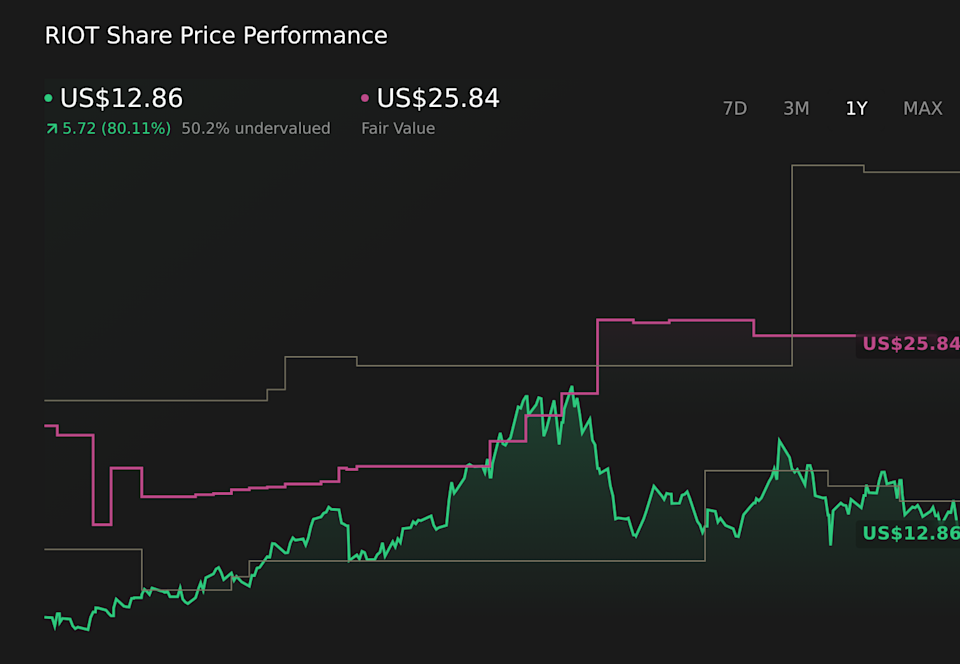Open the MAX timeframe view
This screenshot has height=664, width=960.
pos(922,108)
